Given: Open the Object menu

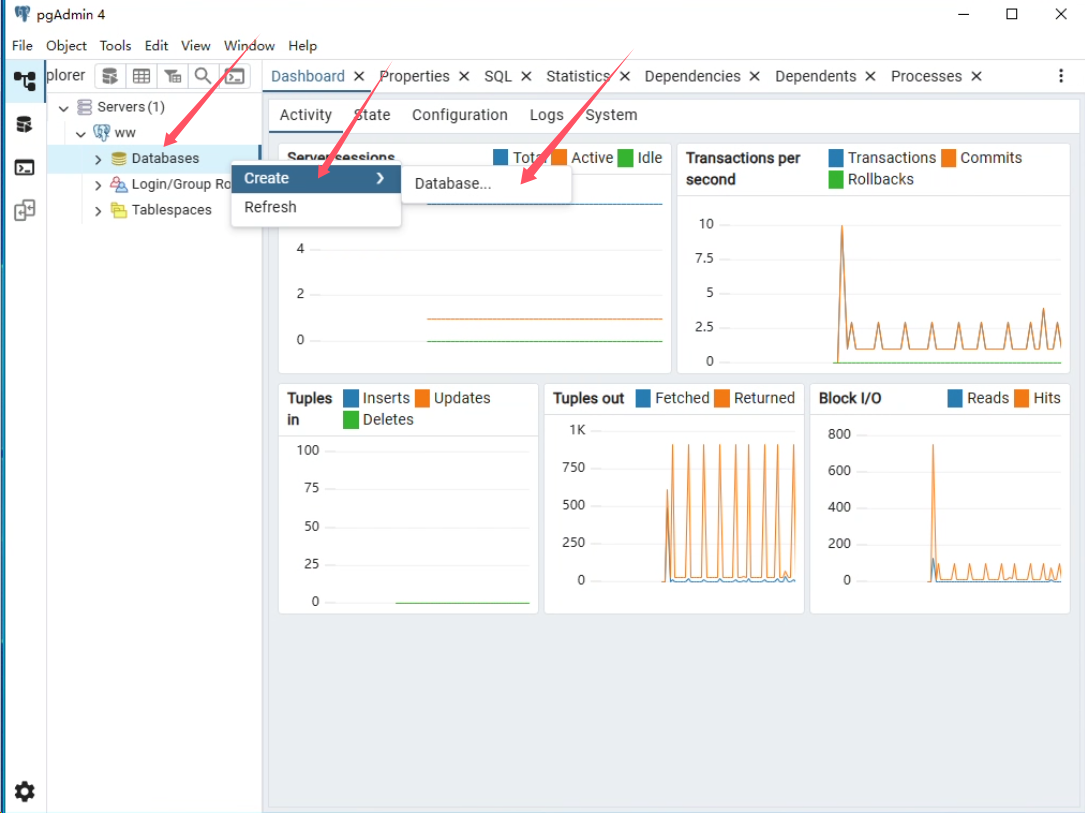Looking at the screenshot, I should 66,46.
